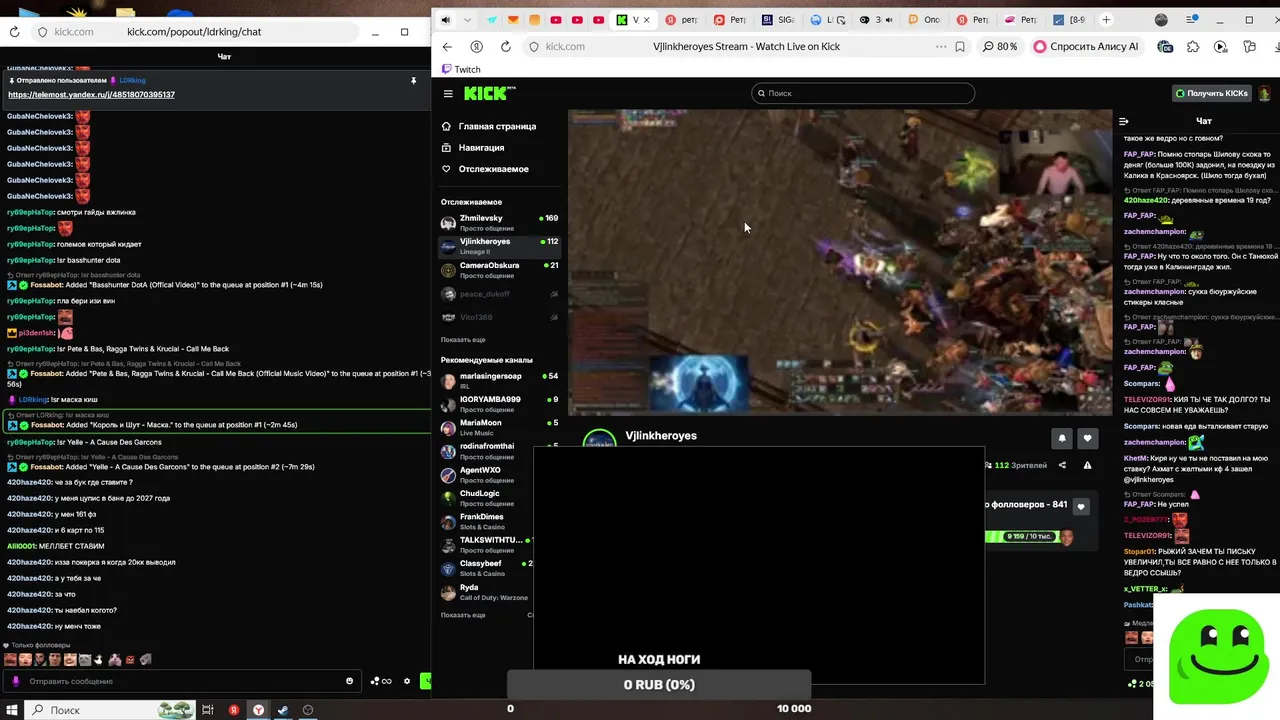This screenshot has width=1280, height=720.
Task: Open Zhmilevsky channel in followed list
Action: 499,222
